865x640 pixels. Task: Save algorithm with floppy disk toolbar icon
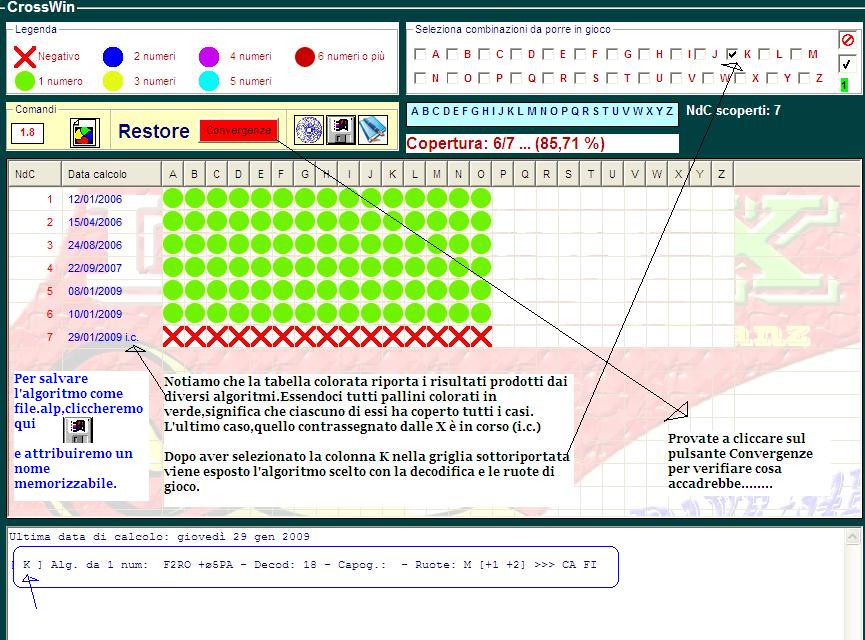pos(341,130)
